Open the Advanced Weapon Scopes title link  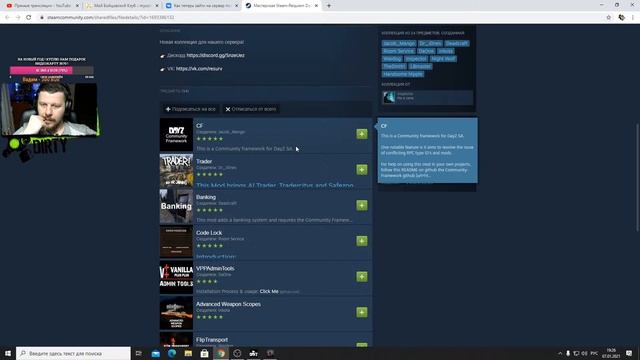(x=228, y=304)
